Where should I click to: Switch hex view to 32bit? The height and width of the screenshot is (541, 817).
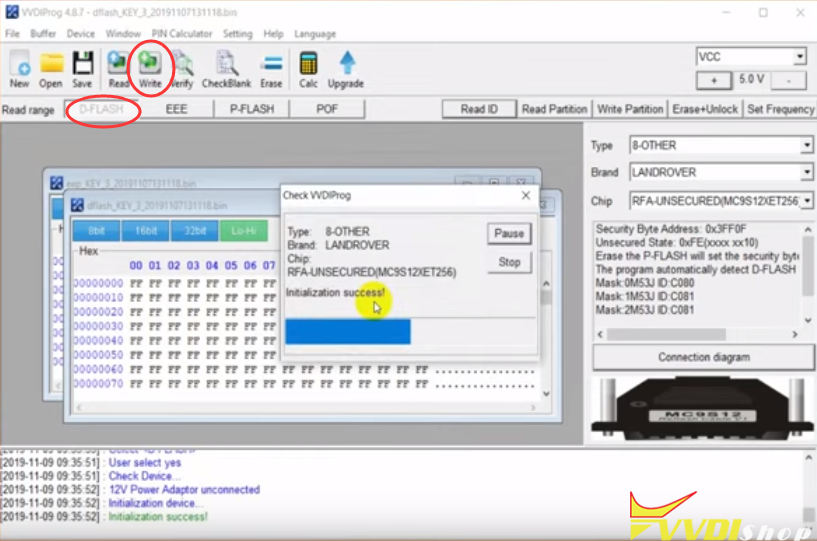coord(195,231)
